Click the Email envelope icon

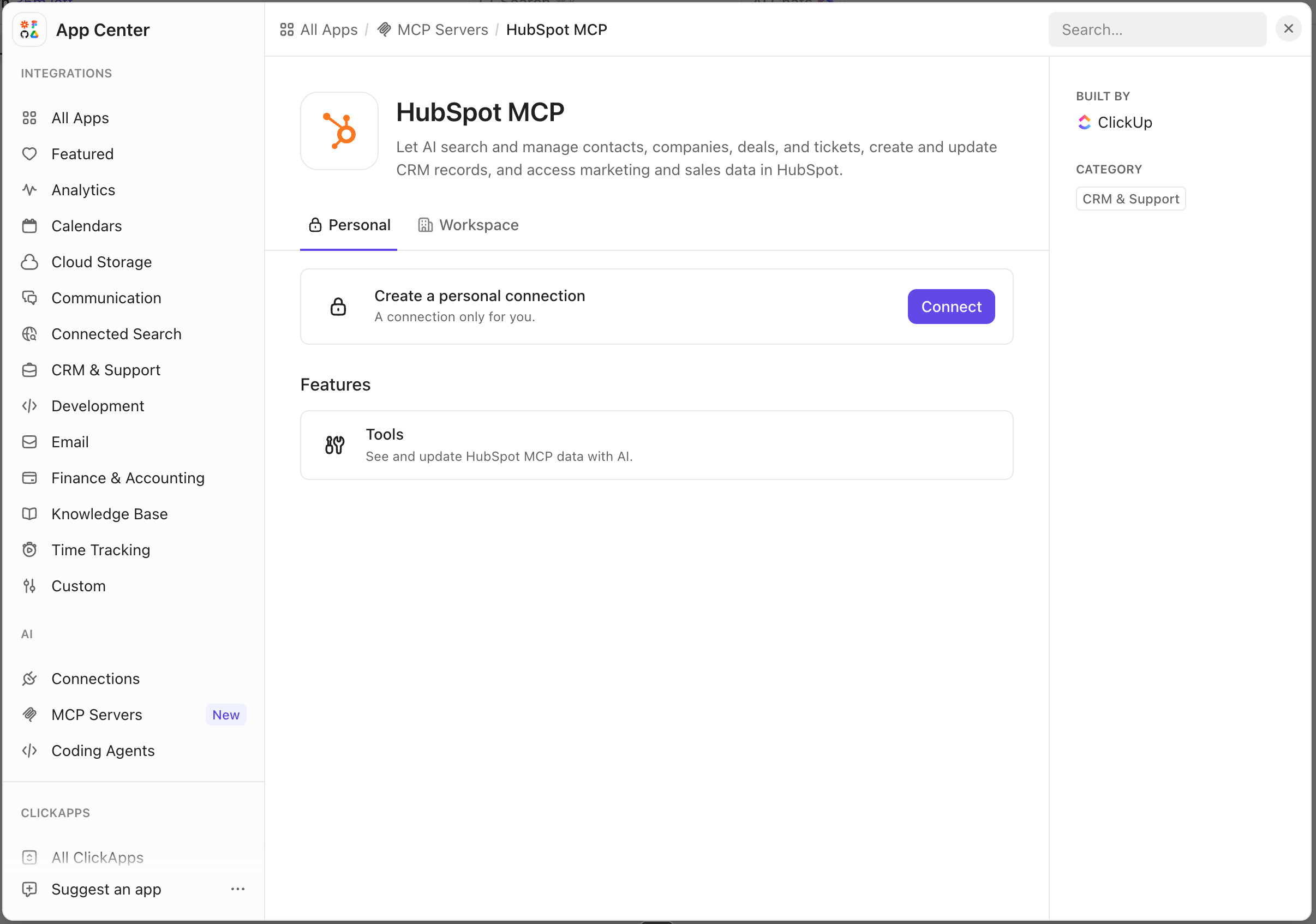click(29, 442)
